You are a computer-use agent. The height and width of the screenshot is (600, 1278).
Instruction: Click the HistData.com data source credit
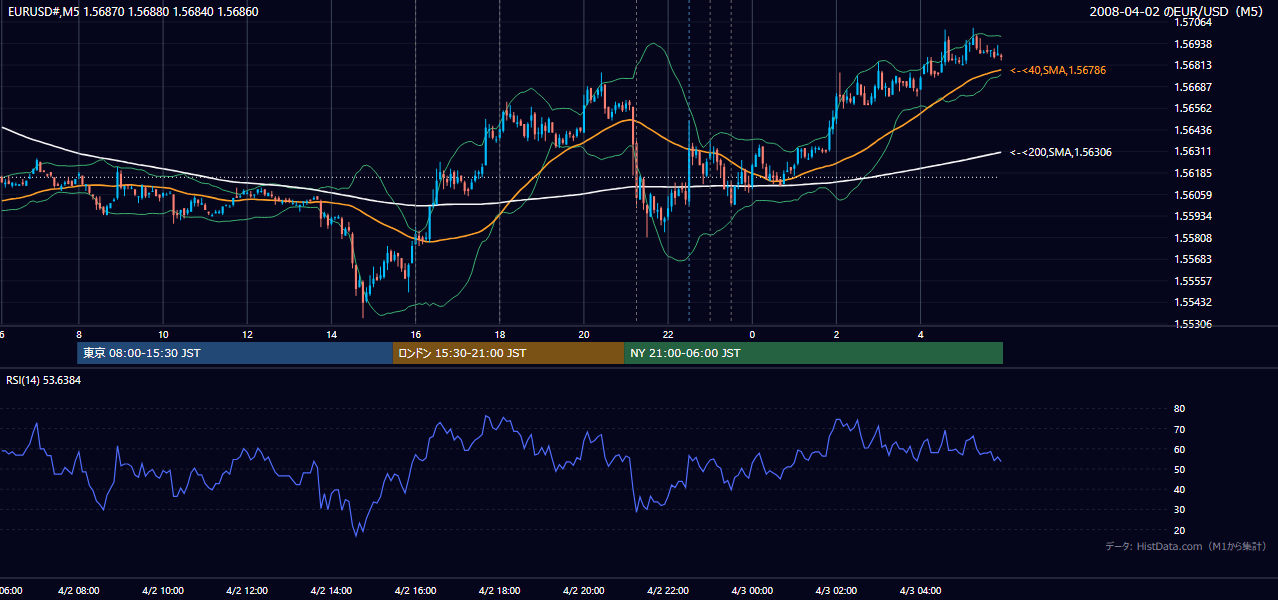point(1186,546)
